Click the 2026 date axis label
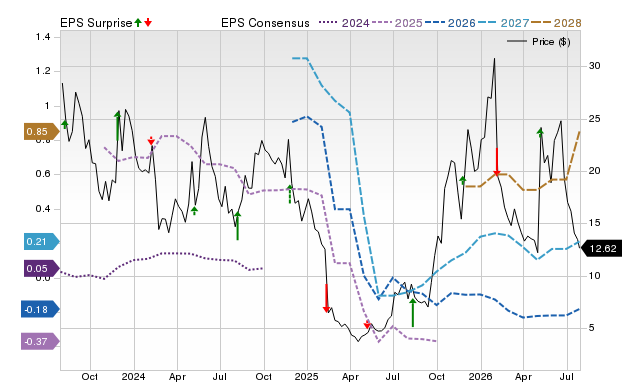 [480, 376]
